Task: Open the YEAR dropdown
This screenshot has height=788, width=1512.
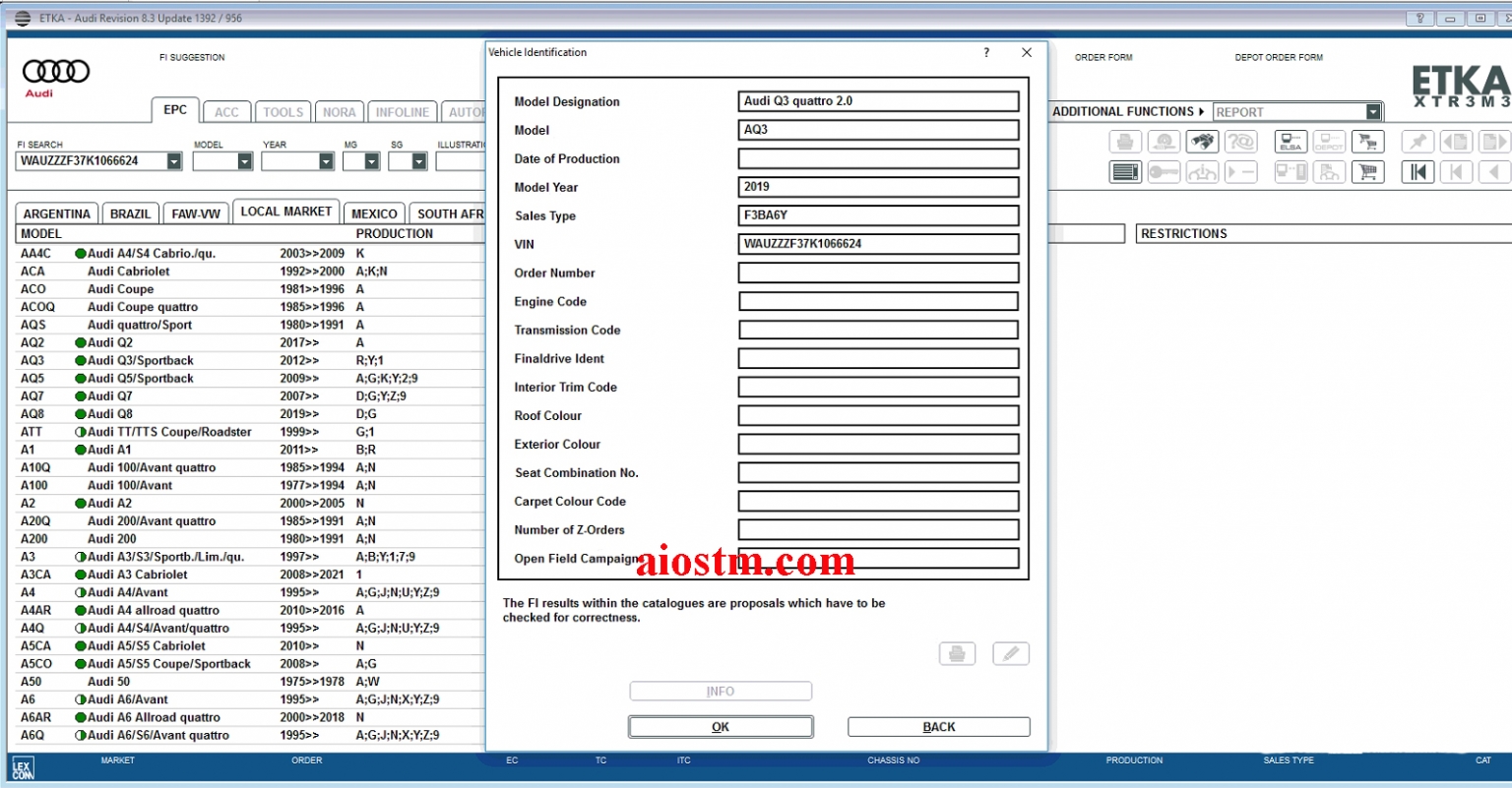Action: click(326, 160)
